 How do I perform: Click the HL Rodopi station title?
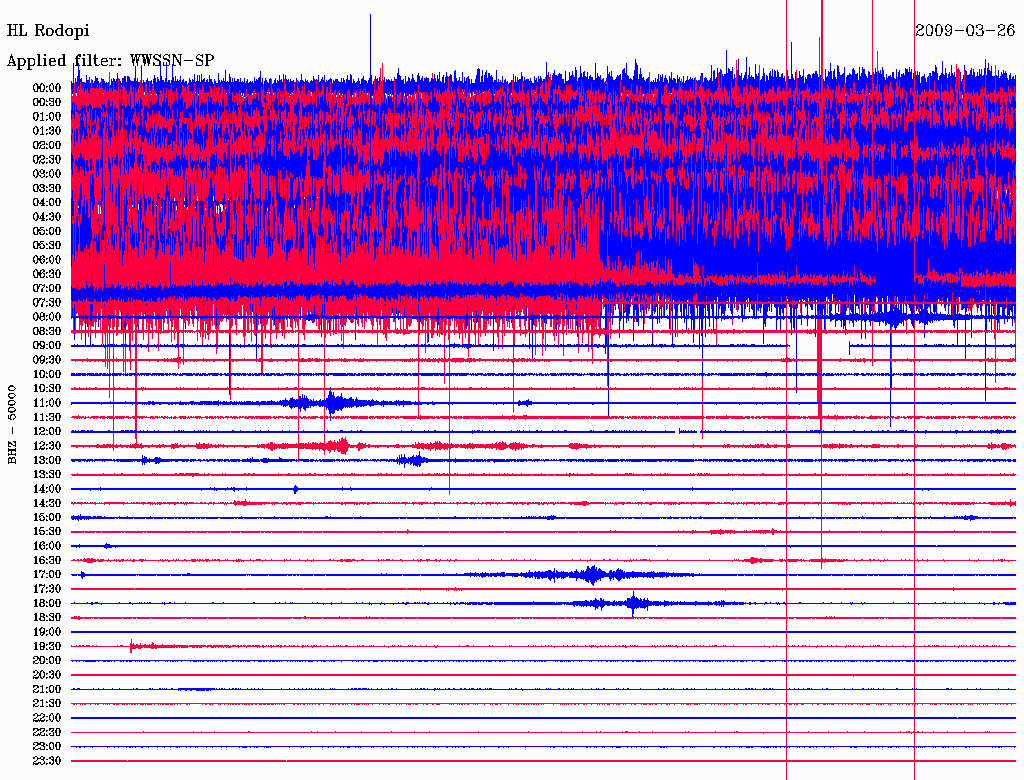tap(48, 31)
